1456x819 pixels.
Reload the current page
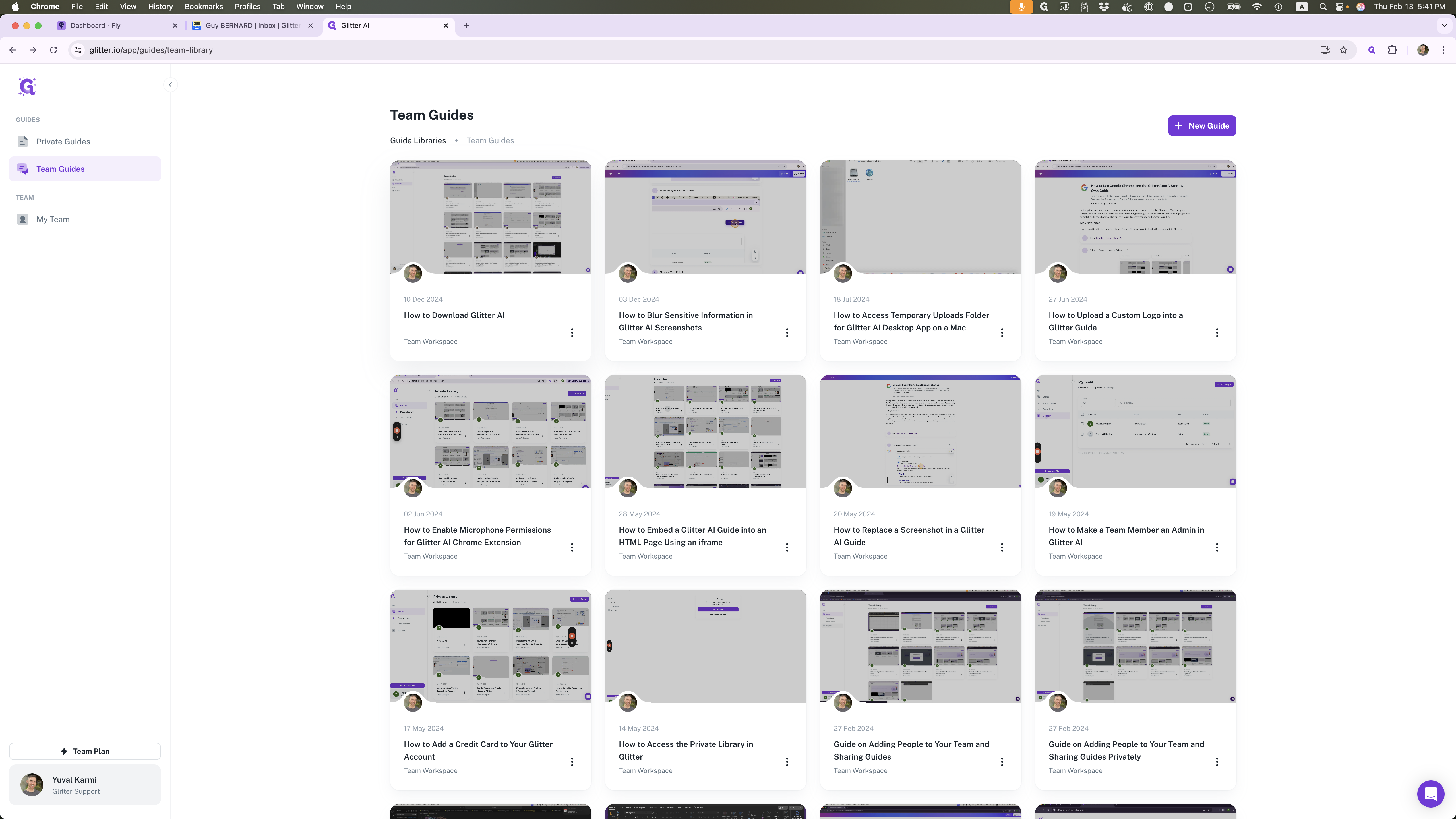pyautogui.click(x=53, y=50)
